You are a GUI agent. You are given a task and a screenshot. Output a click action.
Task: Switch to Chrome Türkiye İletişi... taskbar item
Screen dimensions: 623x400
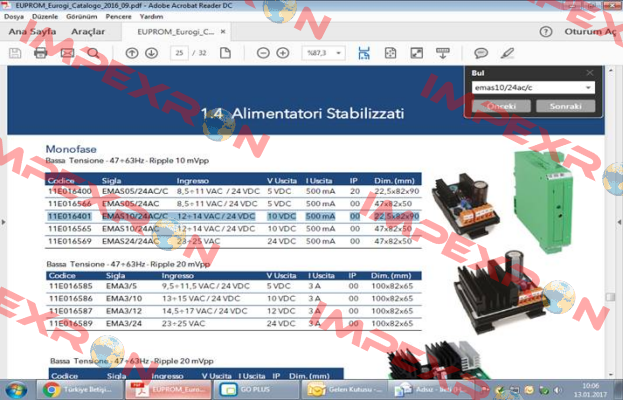click(79, 390)
